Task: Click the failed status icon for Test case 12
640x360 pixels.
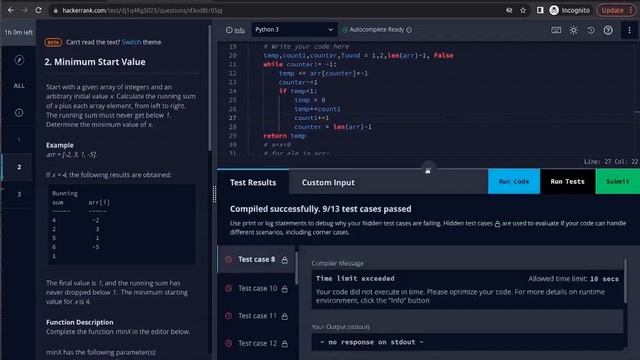Action: click(x=229, y=343)
